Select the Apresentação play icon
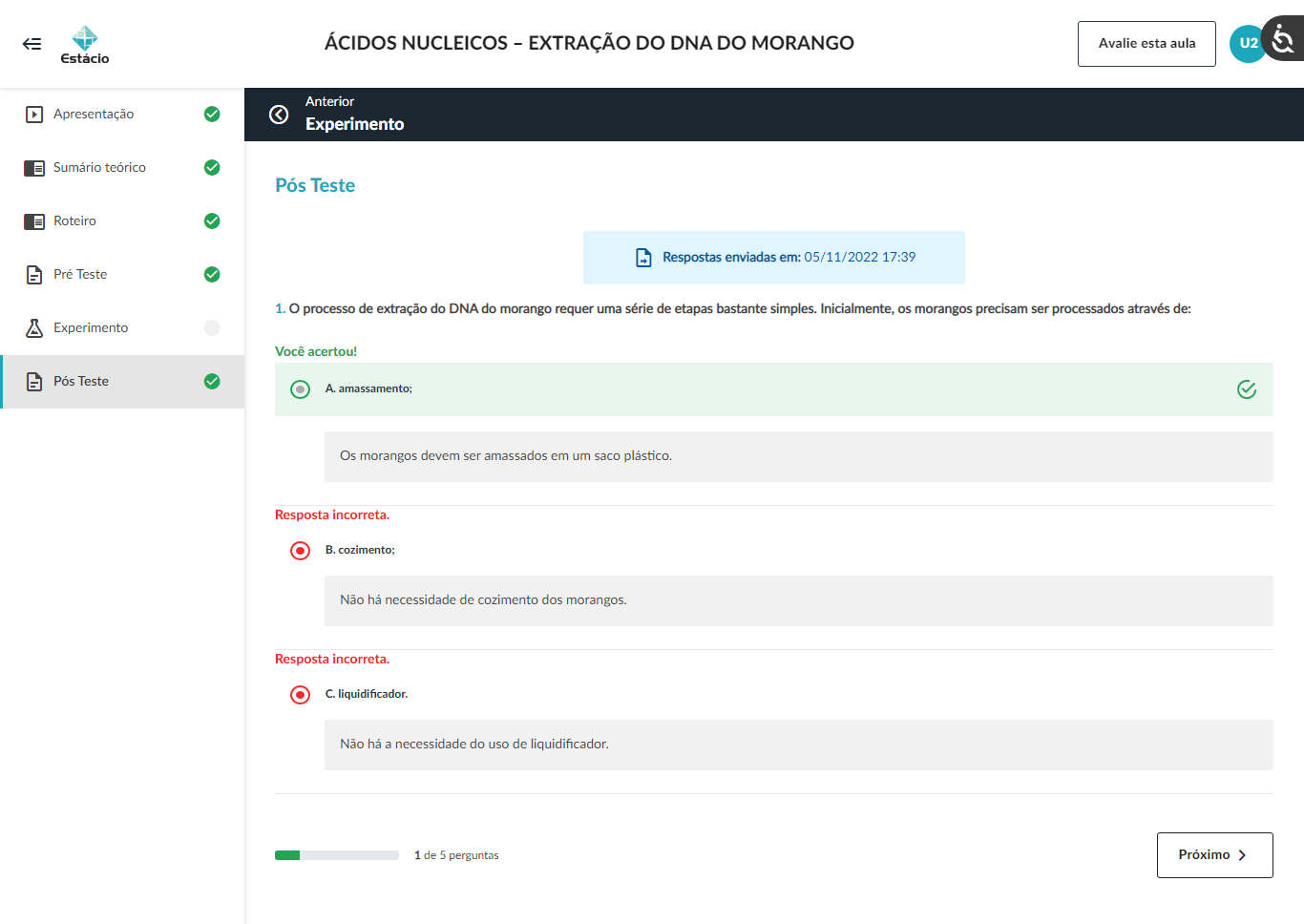The height and width of the screenshot is (924, 1304). 34,115
